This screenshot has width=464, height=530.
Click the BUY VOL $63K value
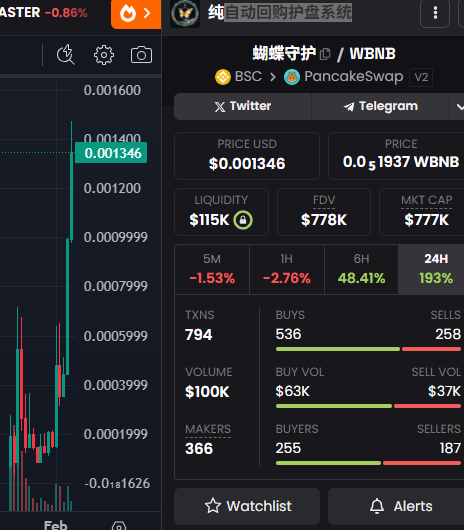[x=292, y=391]
